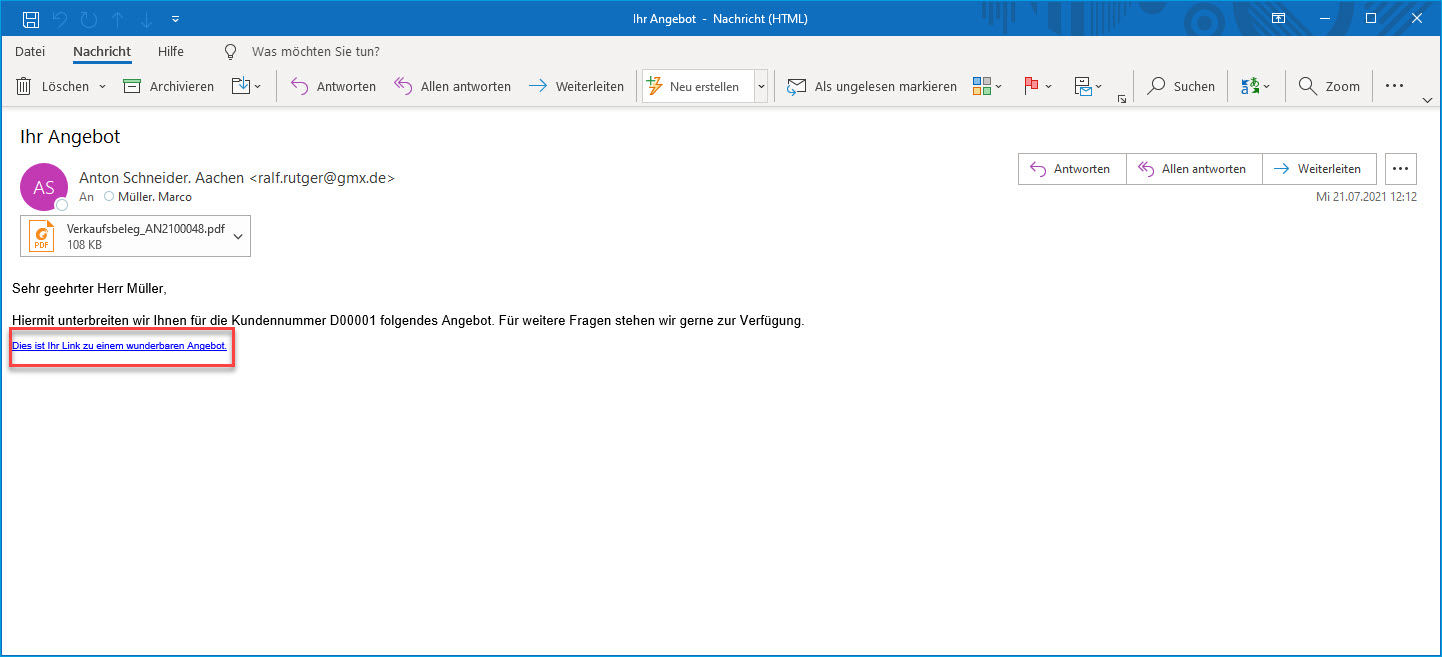Expand the translate options dropdown
This screenshot has height=657, width=1442.
tap(1255, 87)
